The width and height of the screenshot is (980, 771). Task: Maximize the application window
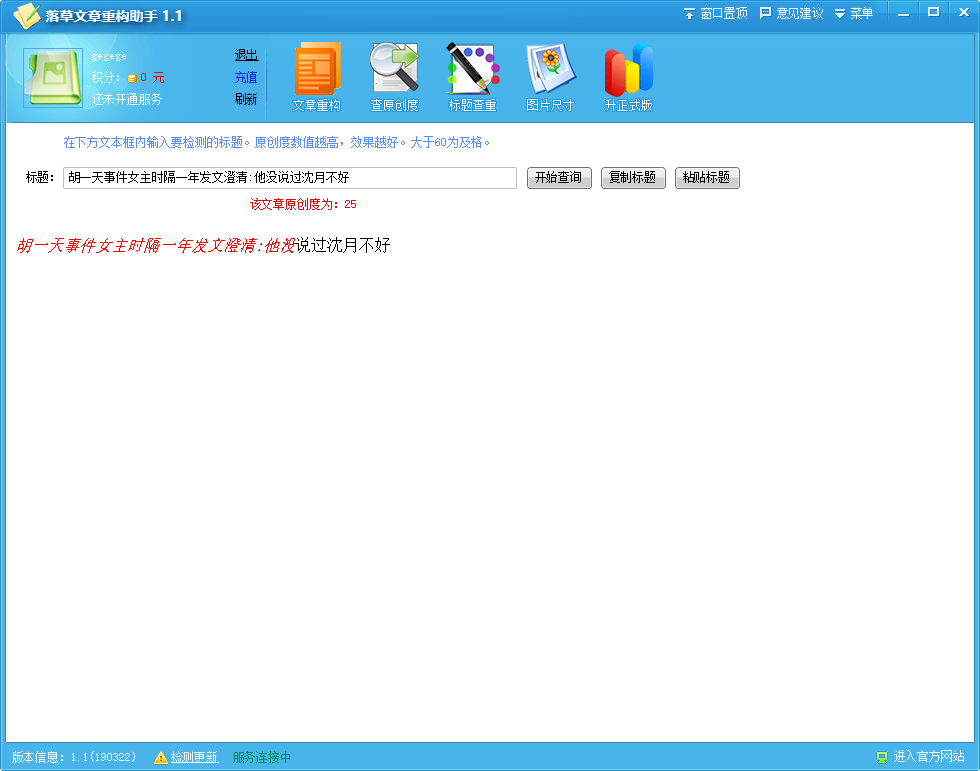(x=933, y=13)
